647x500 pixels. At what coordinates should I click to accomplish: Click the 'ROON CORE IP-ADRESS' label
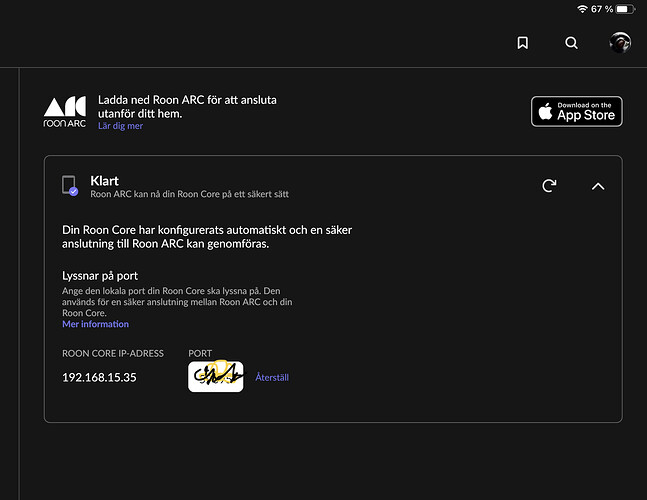113,354
